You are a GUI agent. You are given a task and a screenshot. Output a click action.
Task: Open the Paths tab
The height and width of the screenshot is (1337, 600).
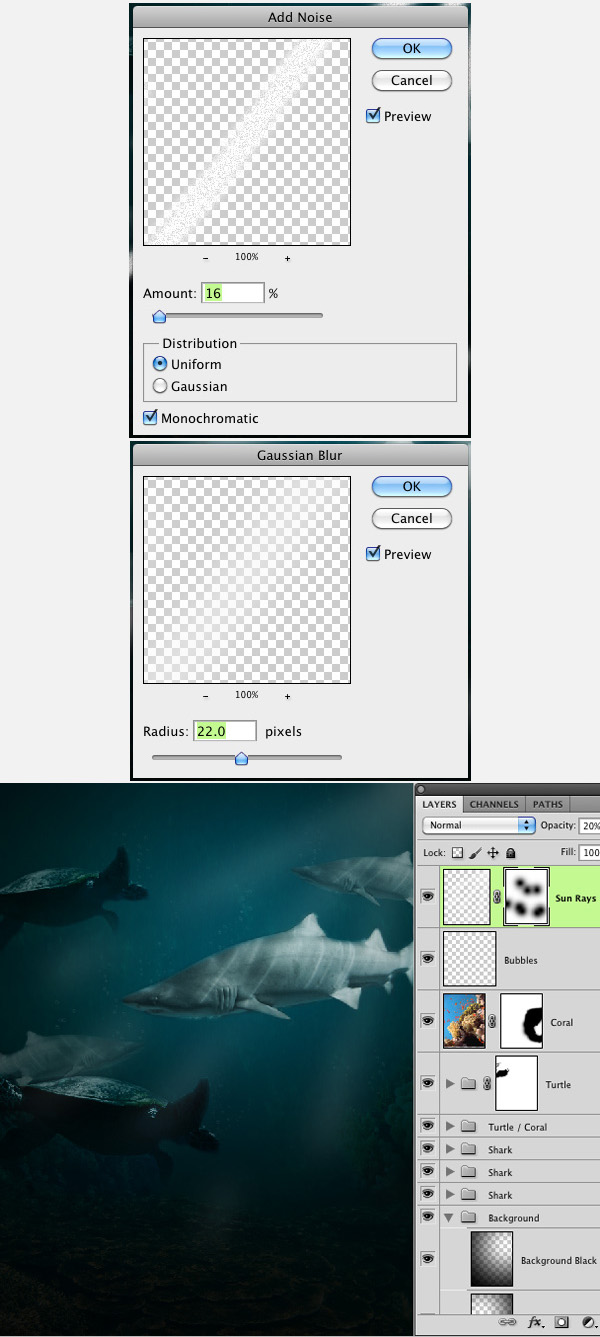click(x=547, y=804)
